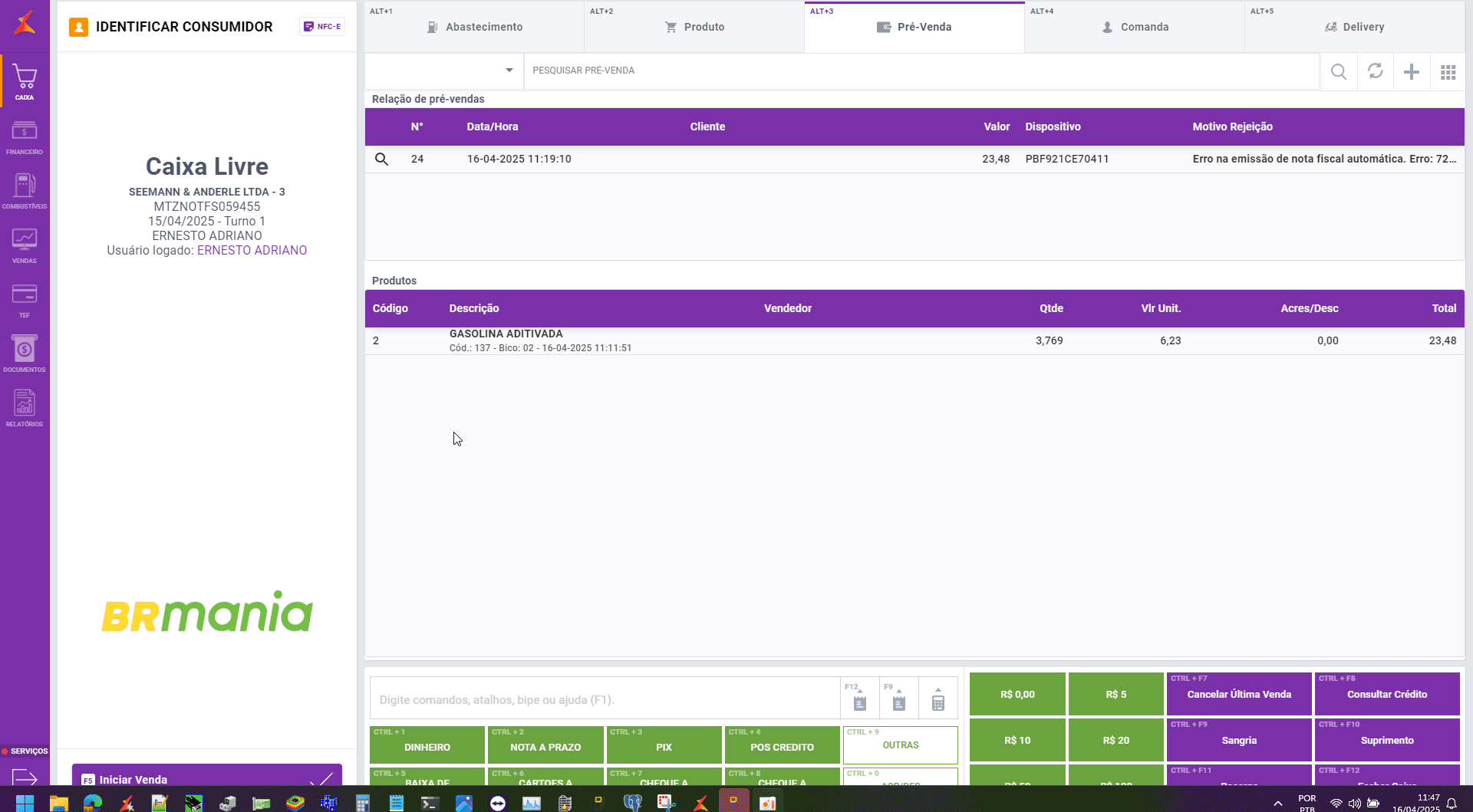Open the Caixa cart module in sidebar
The image size is (1473, 812).
click(25, 81)
